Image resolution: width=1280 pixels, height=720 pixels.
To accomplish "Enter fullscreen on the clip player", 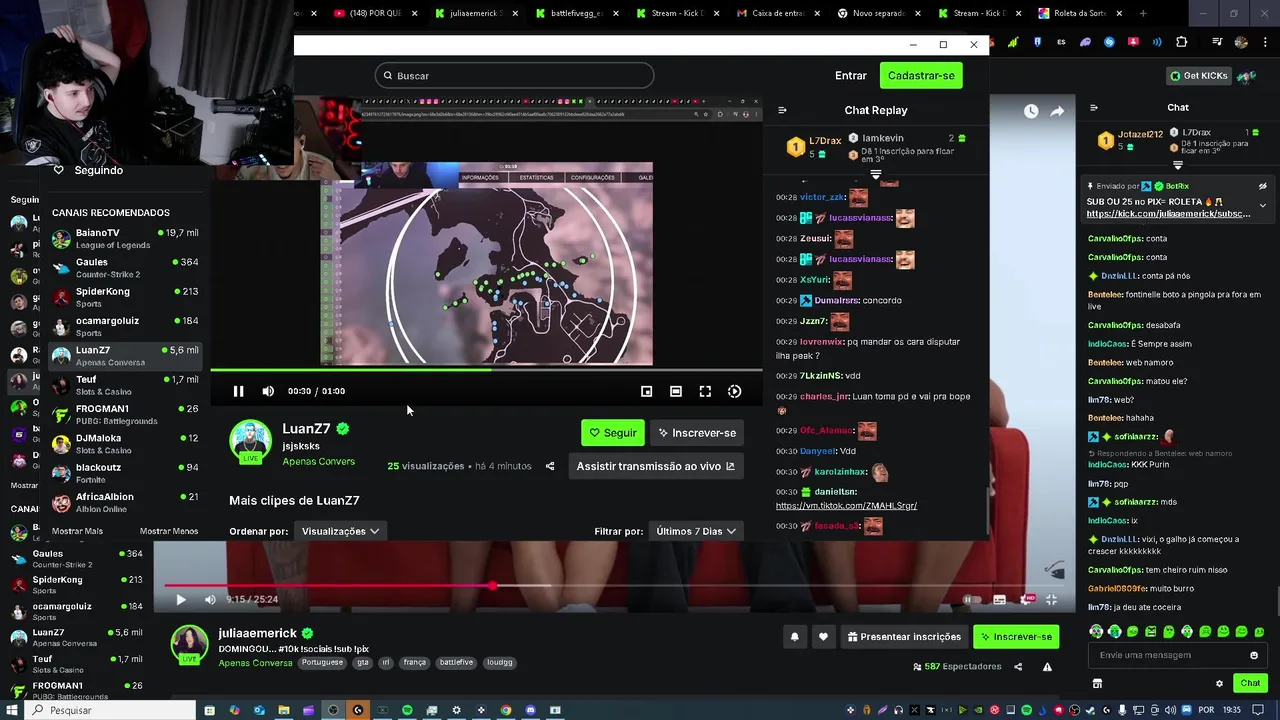I will (705, 391).
